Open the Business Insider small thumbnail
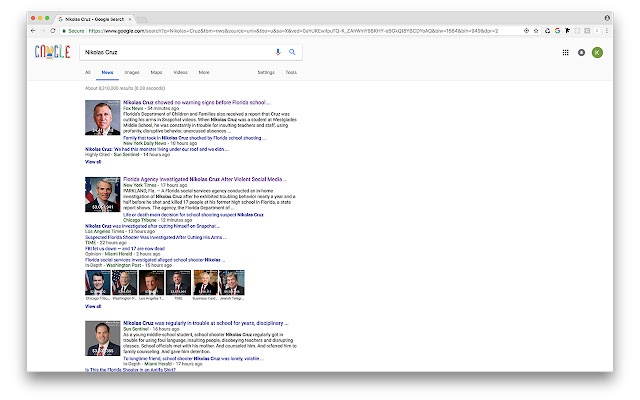This screenshot has width=640, height=400. (205, 282)
